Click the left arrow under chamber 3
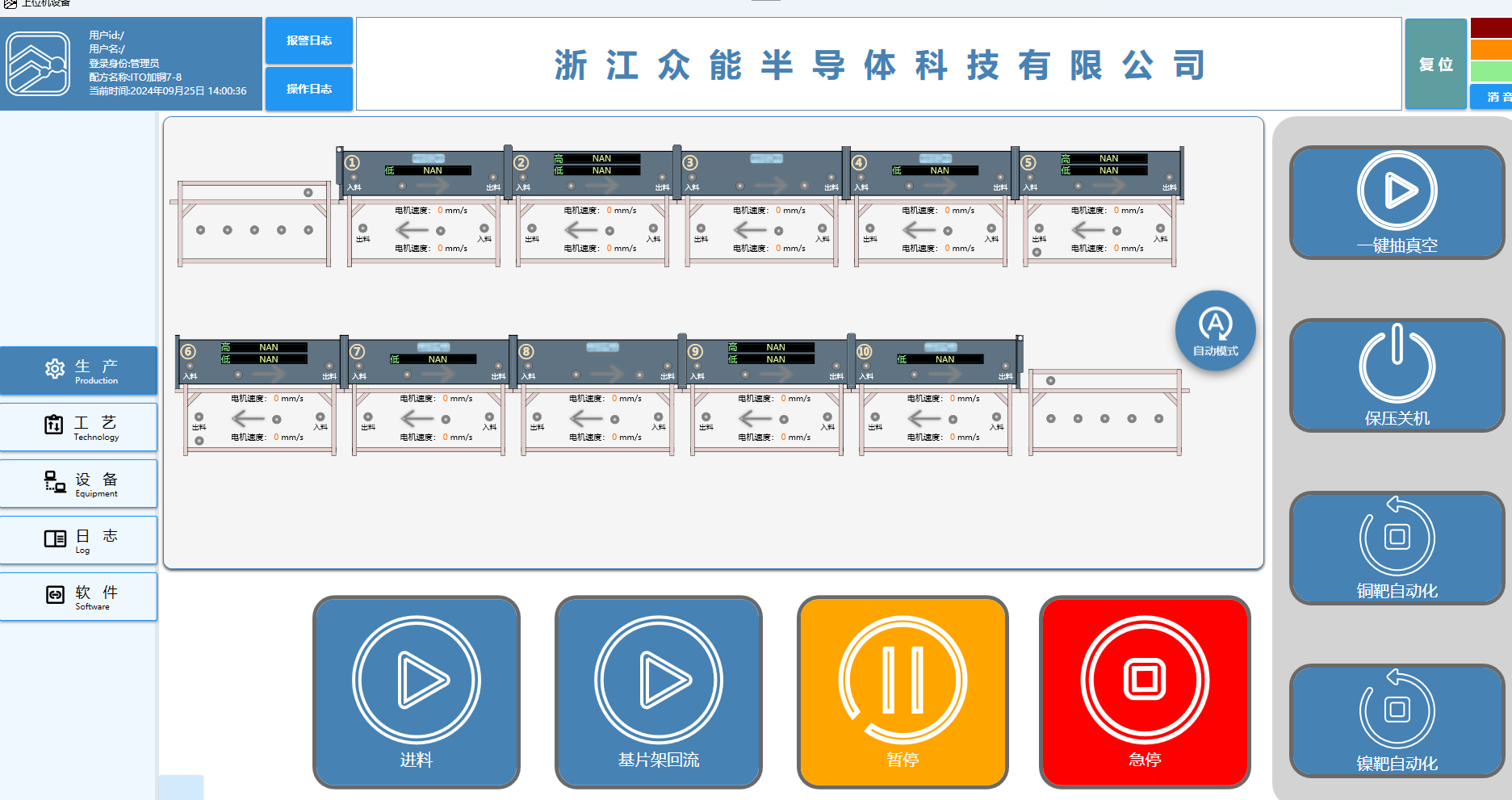Screen dimensions: 1512x800 click(751, 230)
